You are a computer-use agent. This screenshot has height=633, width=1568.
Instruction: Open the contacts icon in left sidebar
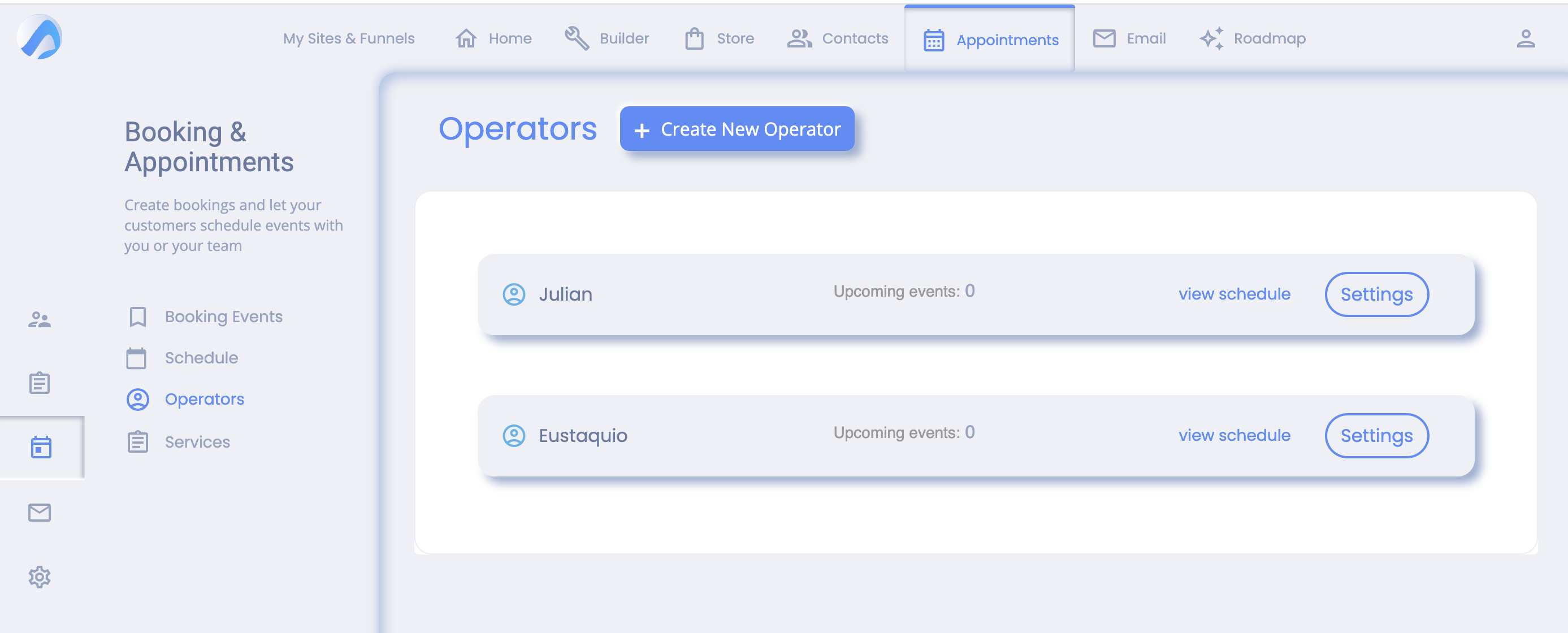point(40,319)
